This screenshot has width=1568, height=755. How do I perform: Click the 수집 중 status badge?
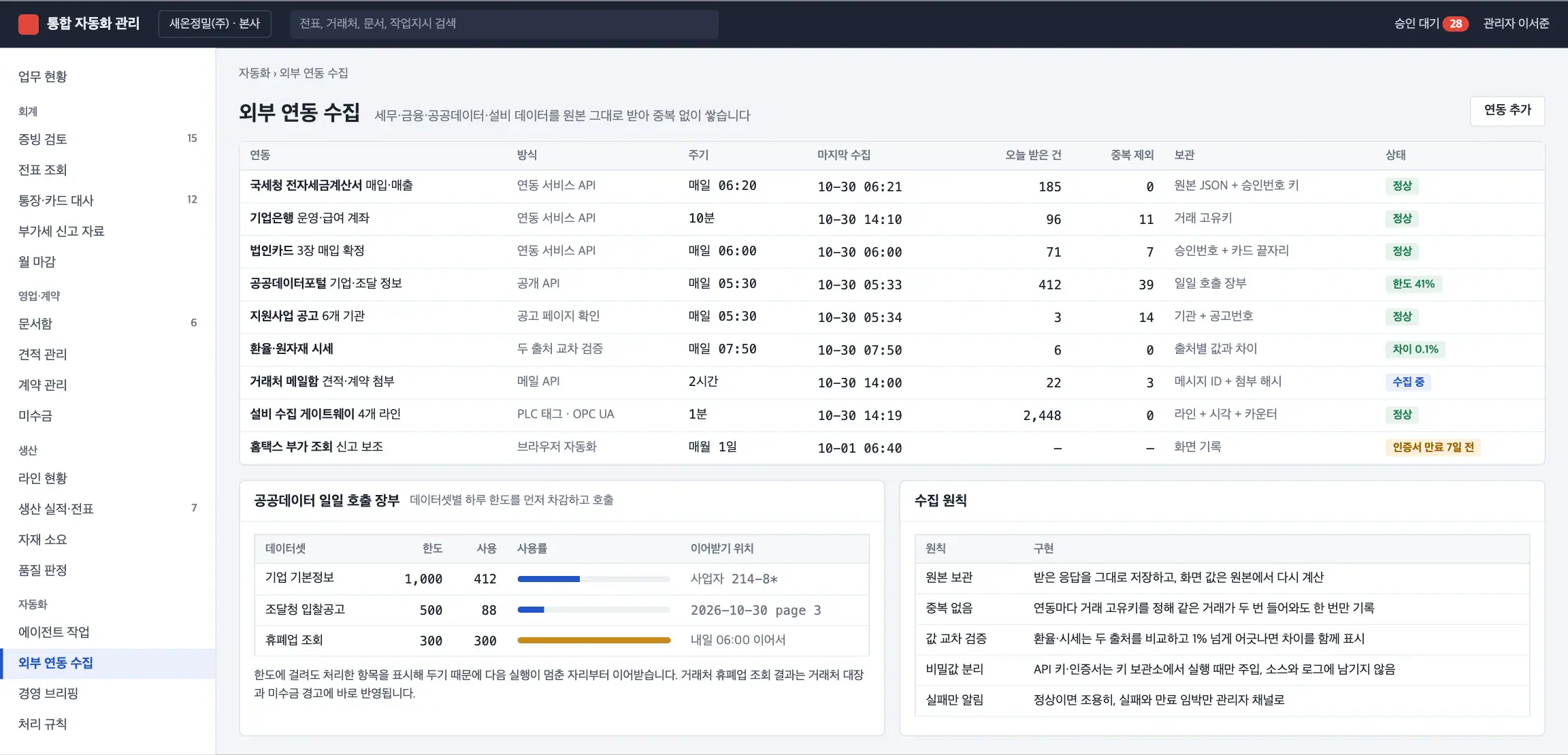pos(1408,382)
